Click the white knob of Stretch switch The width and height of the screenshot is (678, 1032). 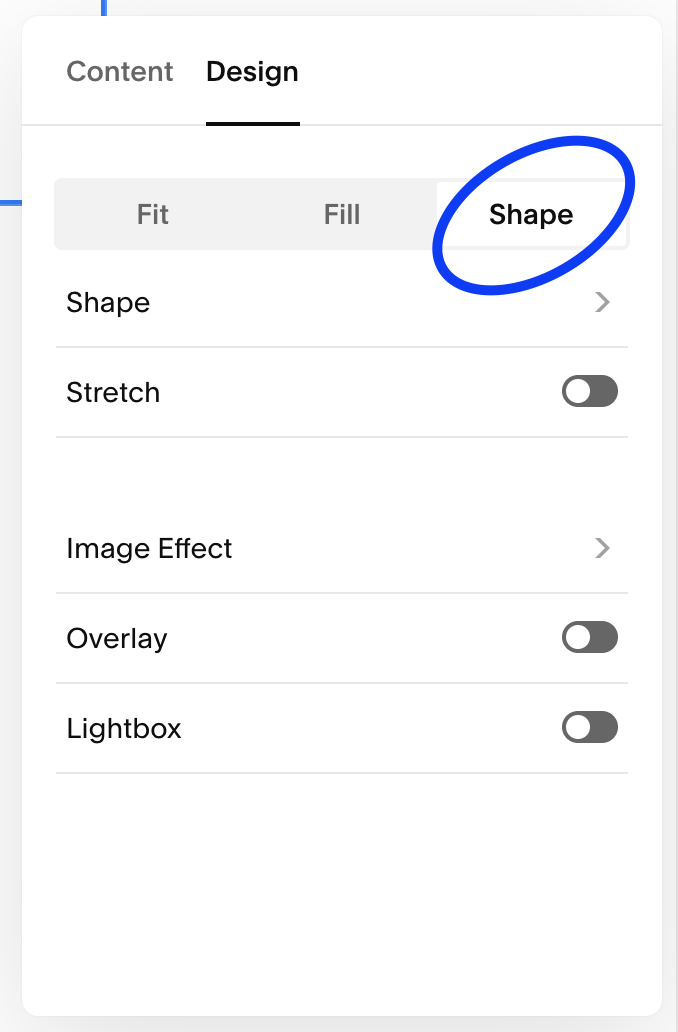(578, 392)
